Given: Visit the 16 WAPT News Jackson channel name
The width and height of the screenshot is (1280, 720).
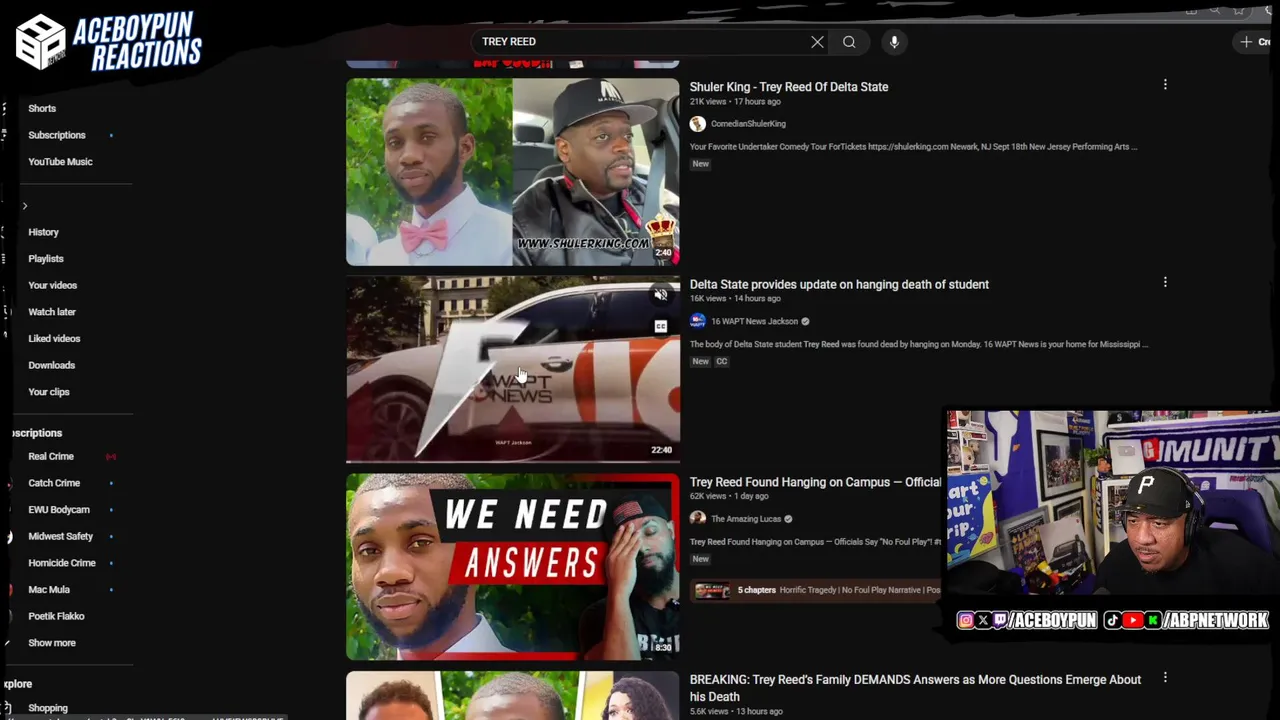Looking at the screenshot, I should coord(754,321).
